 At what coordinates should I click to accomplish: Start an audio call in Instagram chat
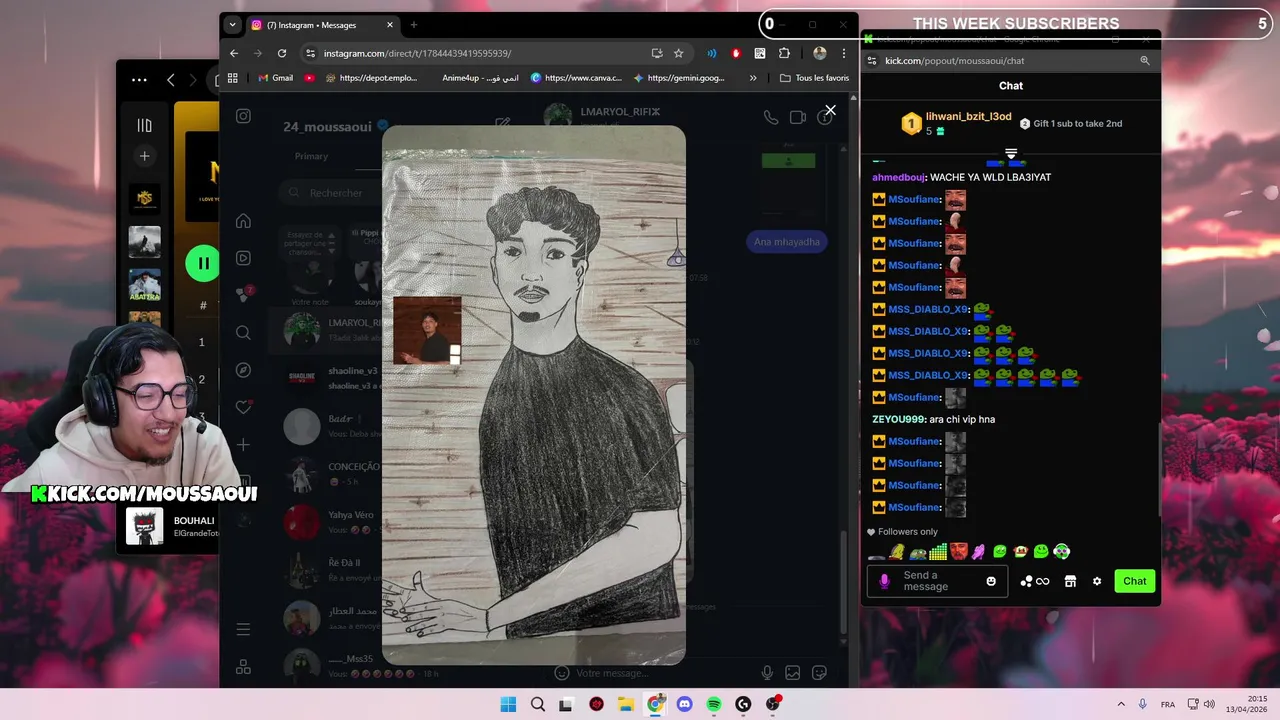(x=771, y=117)
